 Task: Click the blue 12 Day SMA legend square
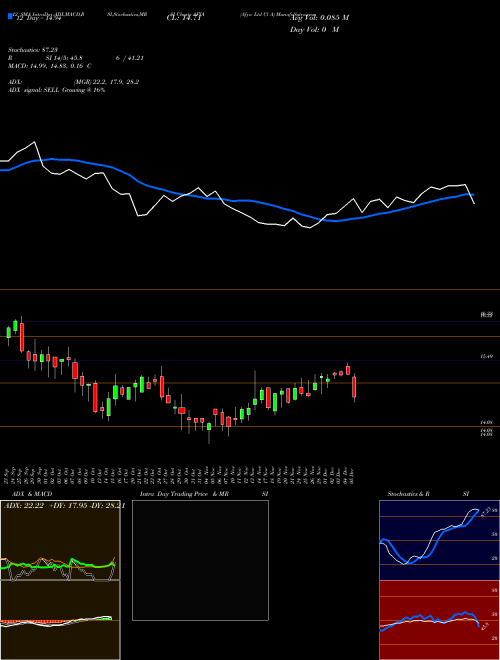point(10,16)
